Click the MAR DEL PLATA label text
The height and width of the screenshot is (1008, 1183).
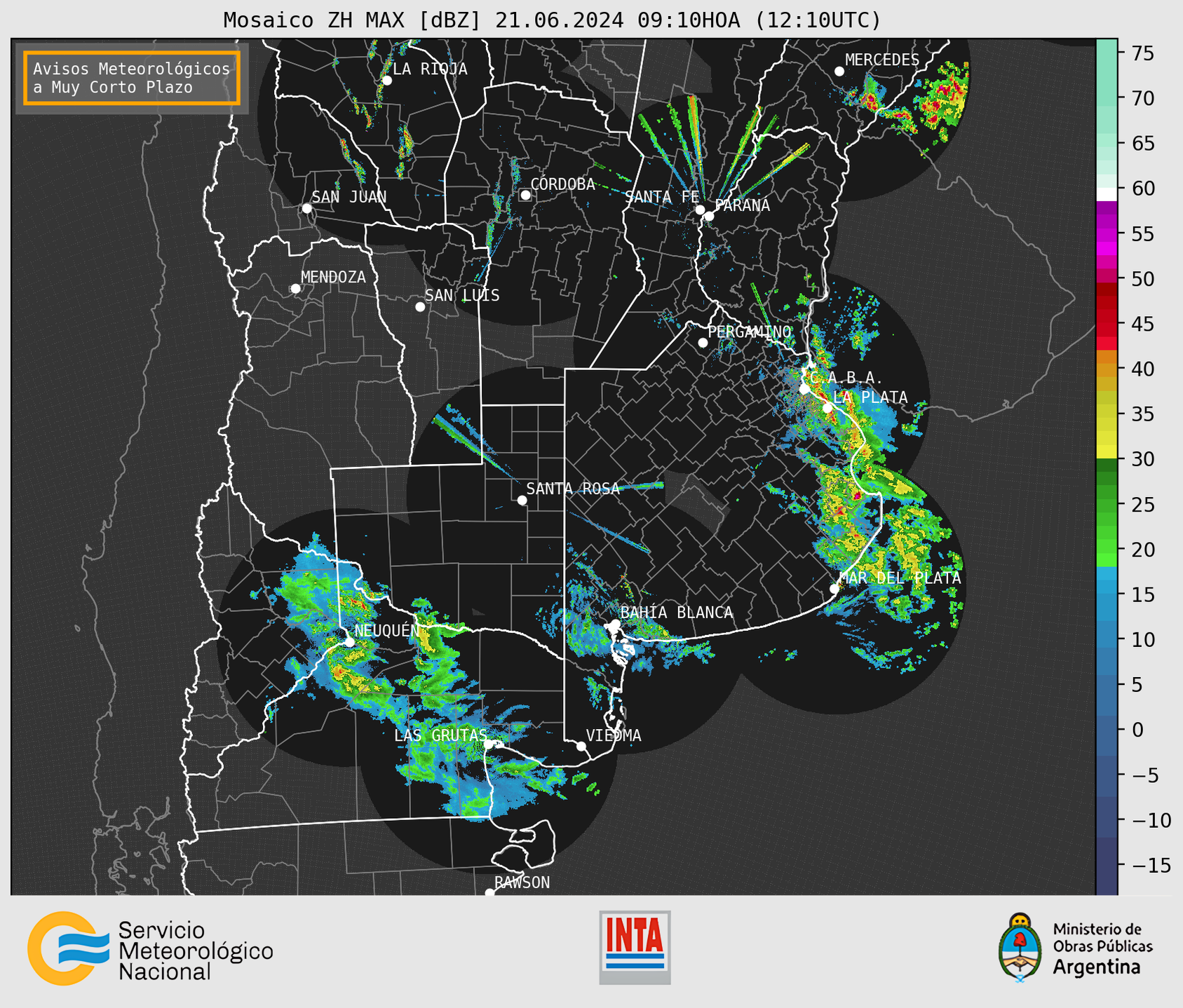[900, 578]
